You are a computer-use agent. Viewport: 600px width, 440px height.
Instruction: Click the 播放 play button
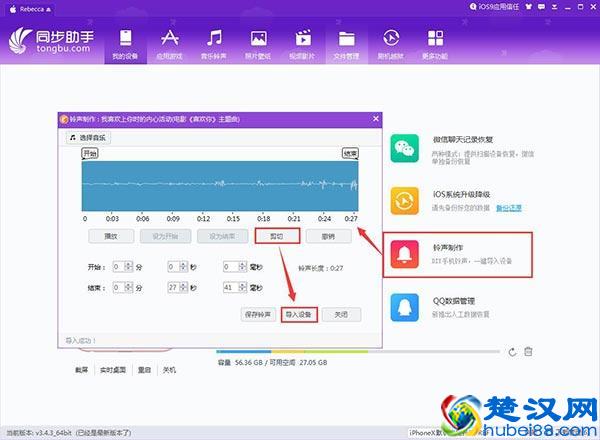pos(111,236)
